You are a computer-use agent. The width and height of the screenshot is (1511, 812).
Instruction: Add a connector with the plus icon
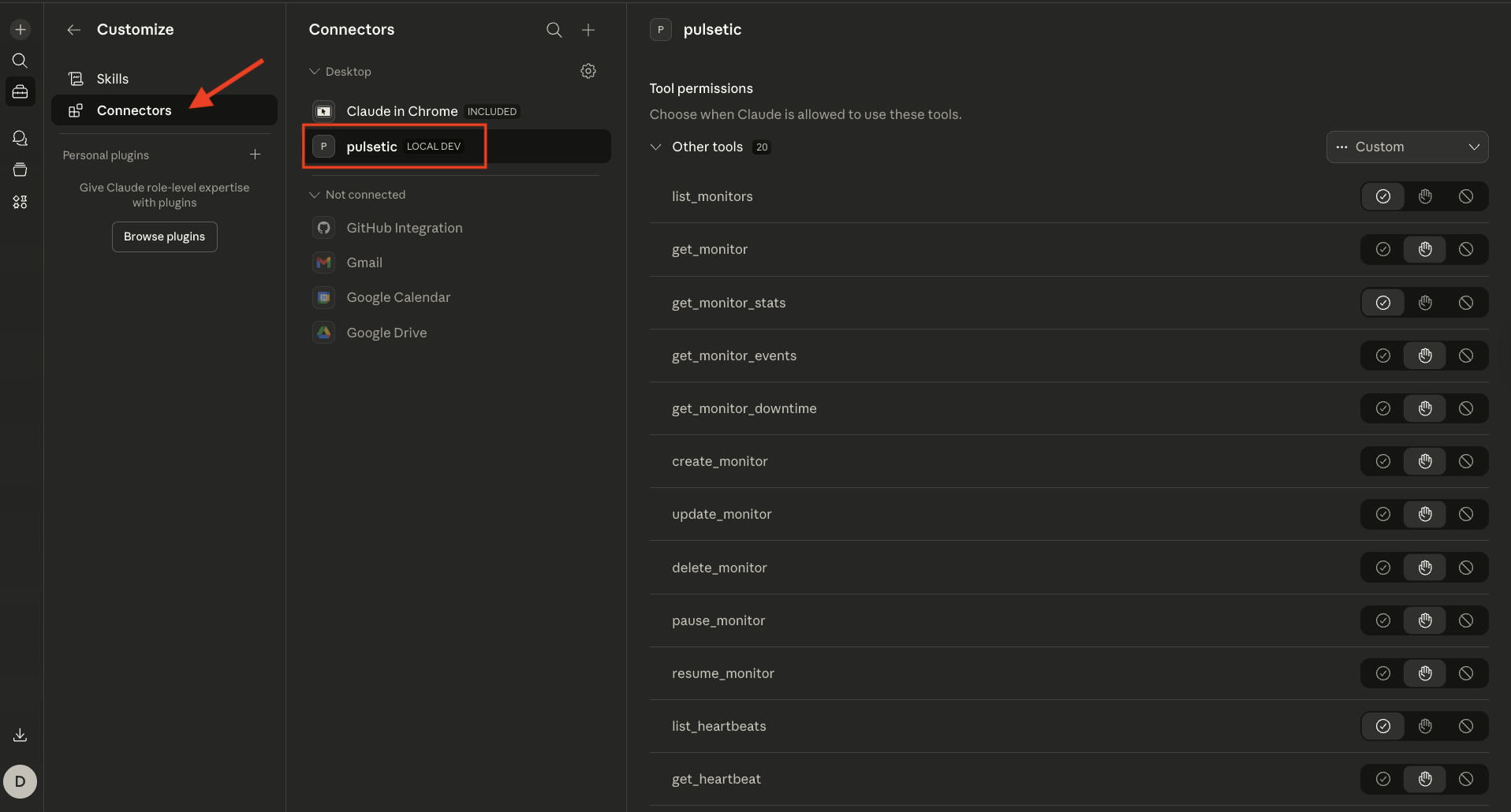[588, 30]
